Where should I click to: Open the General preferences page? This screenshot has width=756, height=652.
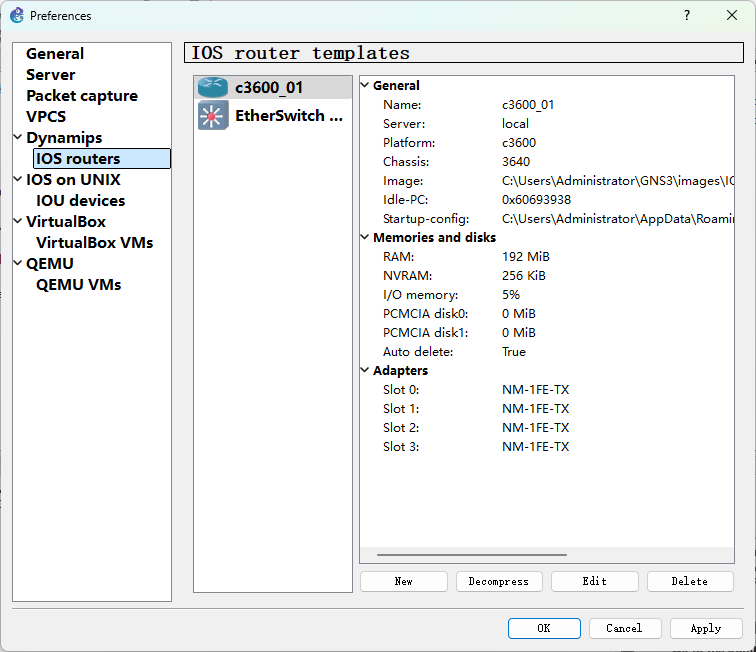click(55, 54)
